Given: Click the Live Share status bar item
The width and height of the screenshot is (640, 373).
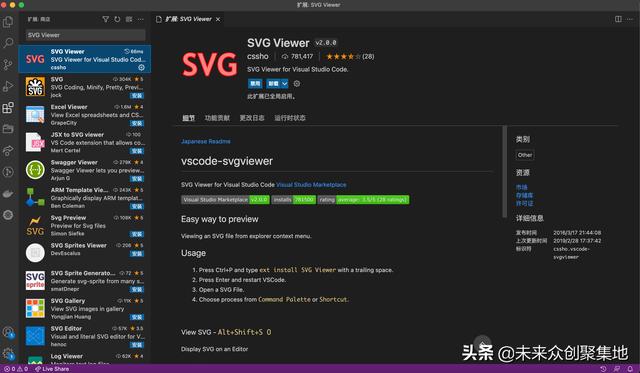Looking at the screenshot, I should 52,369.
